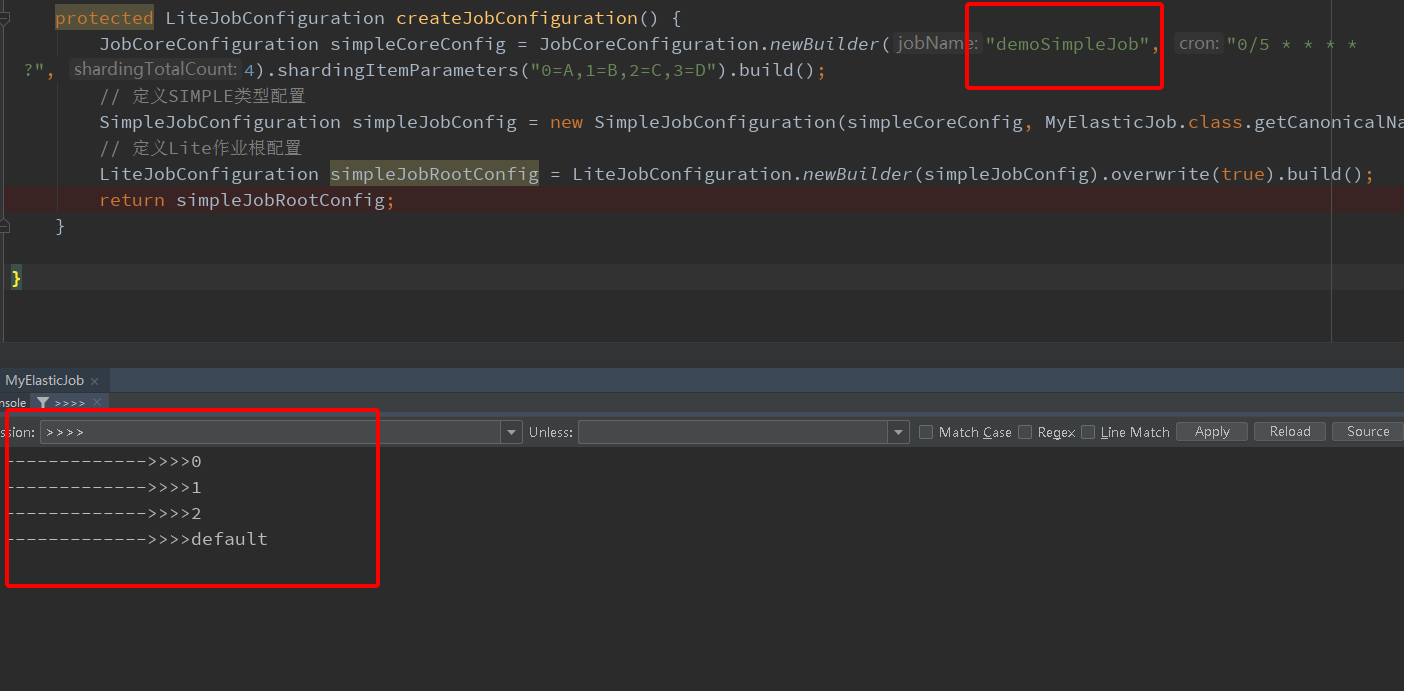The height and width of the screenshot is (691, 1404).
Task: Close the >>>> filter tab
Action: [97, 403]
